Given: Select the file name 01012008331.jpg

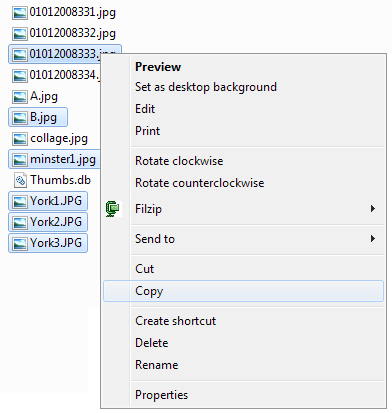Looking at the screenshot, I should pos(73,13).
